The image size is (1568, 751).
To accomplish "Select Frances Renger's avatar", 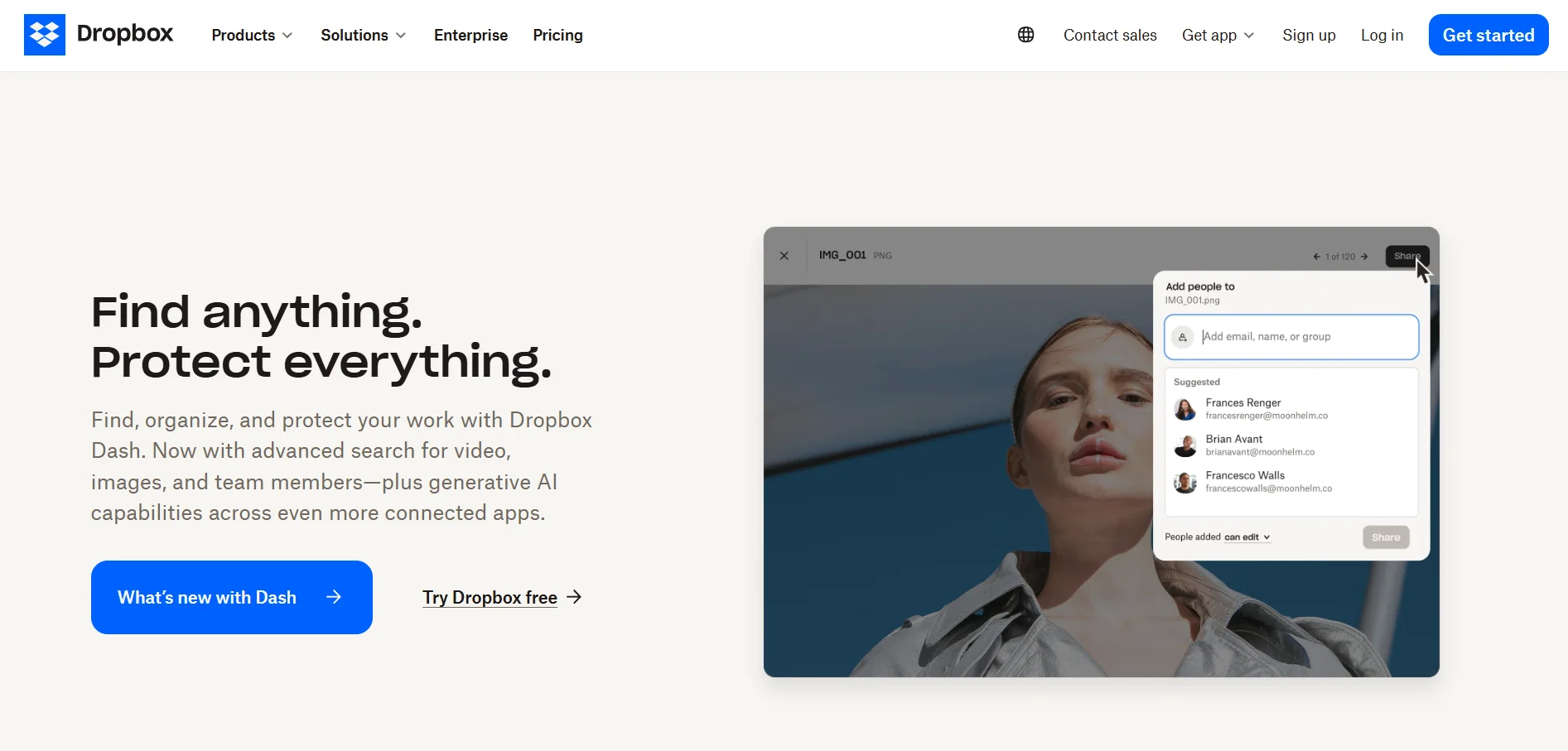I will (1185, 409).
